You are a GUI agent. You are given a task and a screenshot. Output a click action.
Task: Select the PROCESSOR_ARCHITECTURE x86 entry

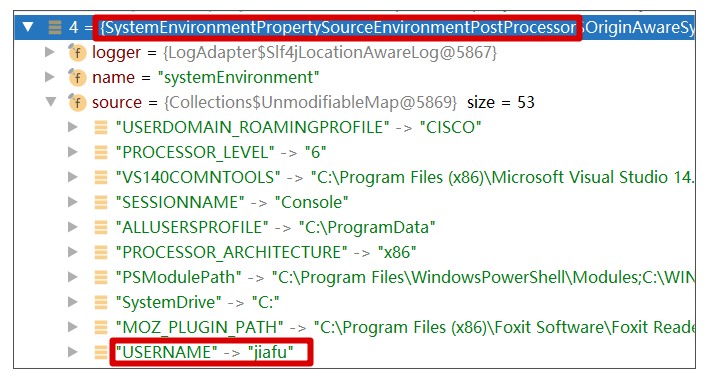266,252
